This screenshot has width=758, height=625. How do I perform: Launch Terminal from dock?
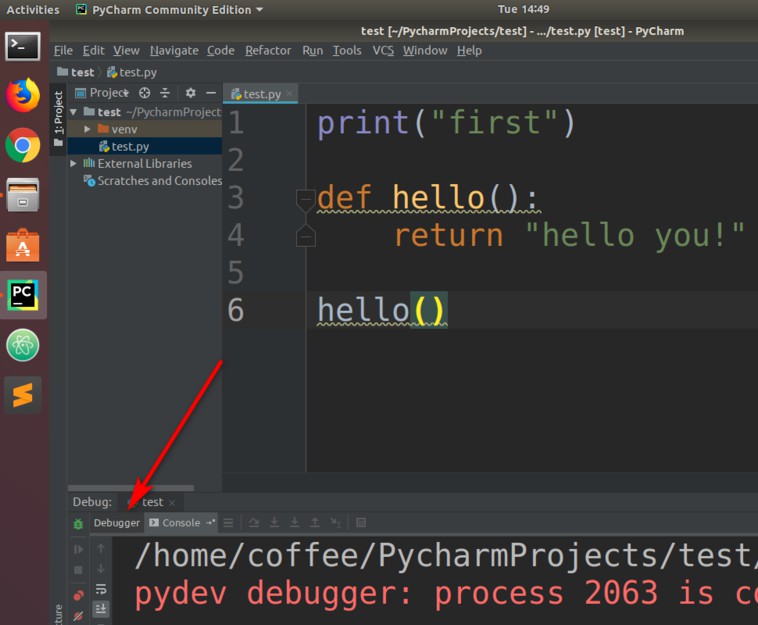point(23,46)
